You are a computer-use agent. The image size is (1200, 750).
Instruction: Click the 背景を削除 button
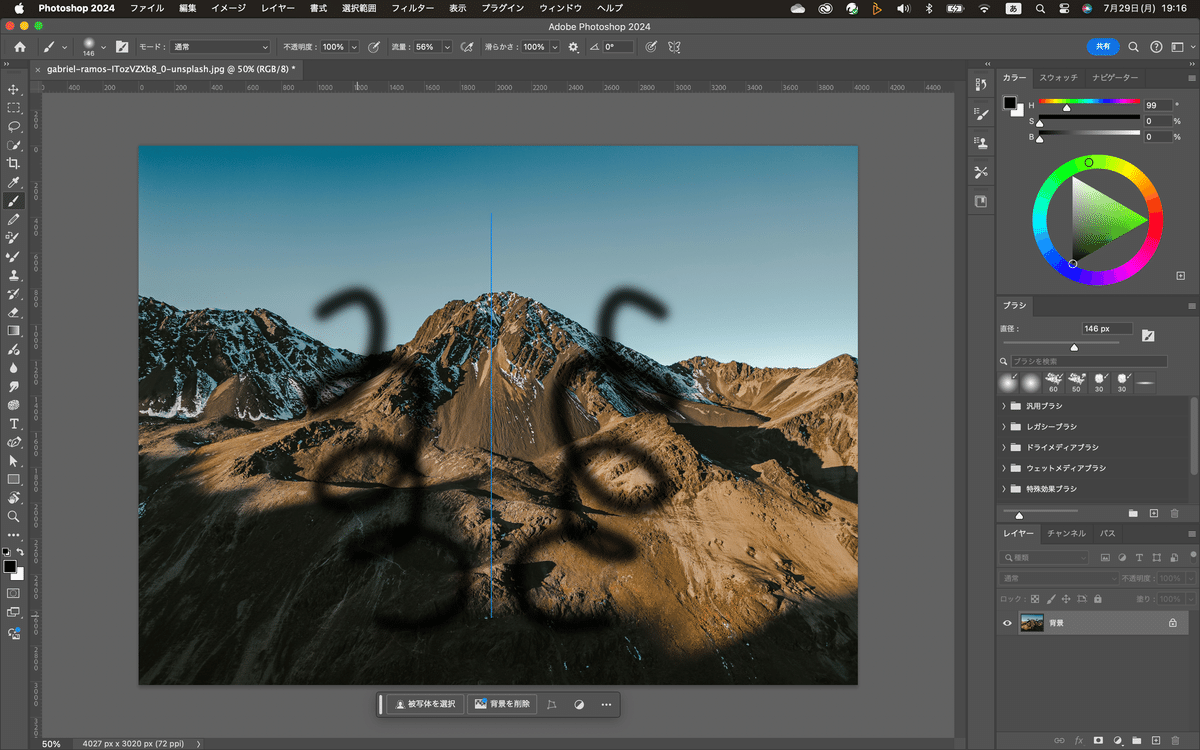coord(503,704)
